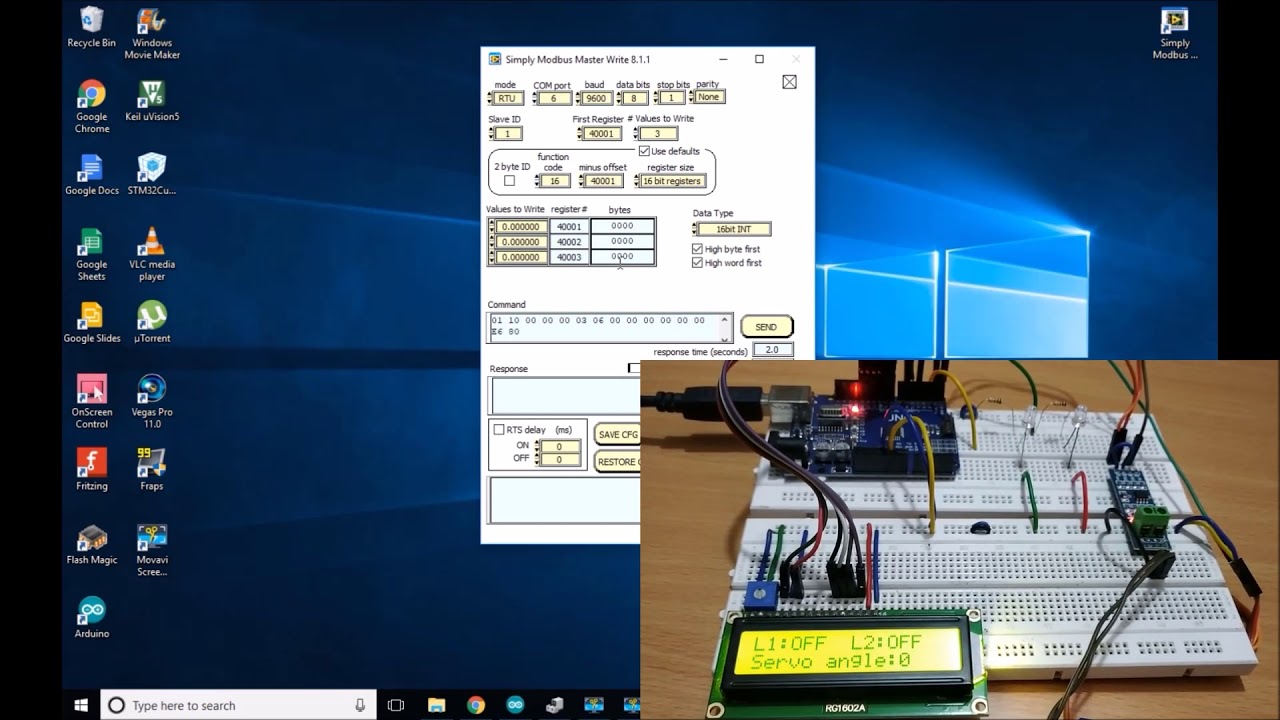This screenshot has width=1280, height=720.
Task: Open the Recycle Bin desktop icon
Action: pyautogui.click(x=91, y=27)
